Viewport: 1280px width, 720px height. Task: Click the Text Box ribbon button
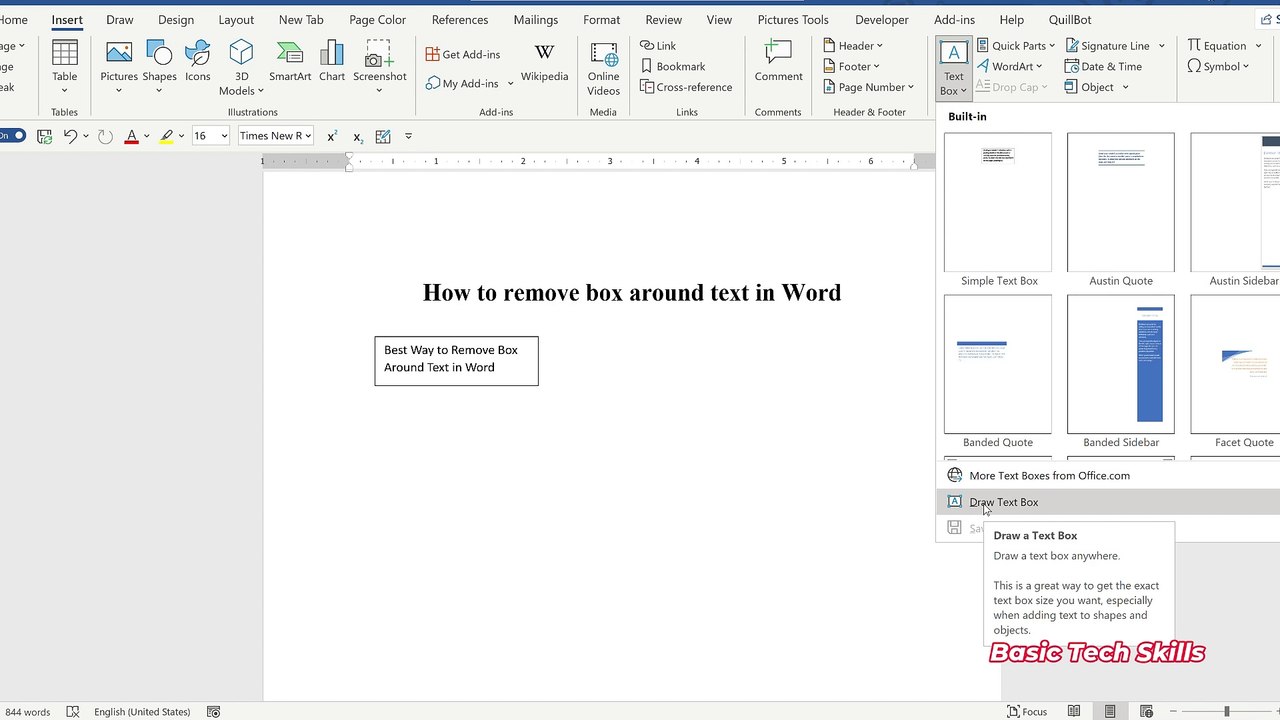click(x=954, y=69)
